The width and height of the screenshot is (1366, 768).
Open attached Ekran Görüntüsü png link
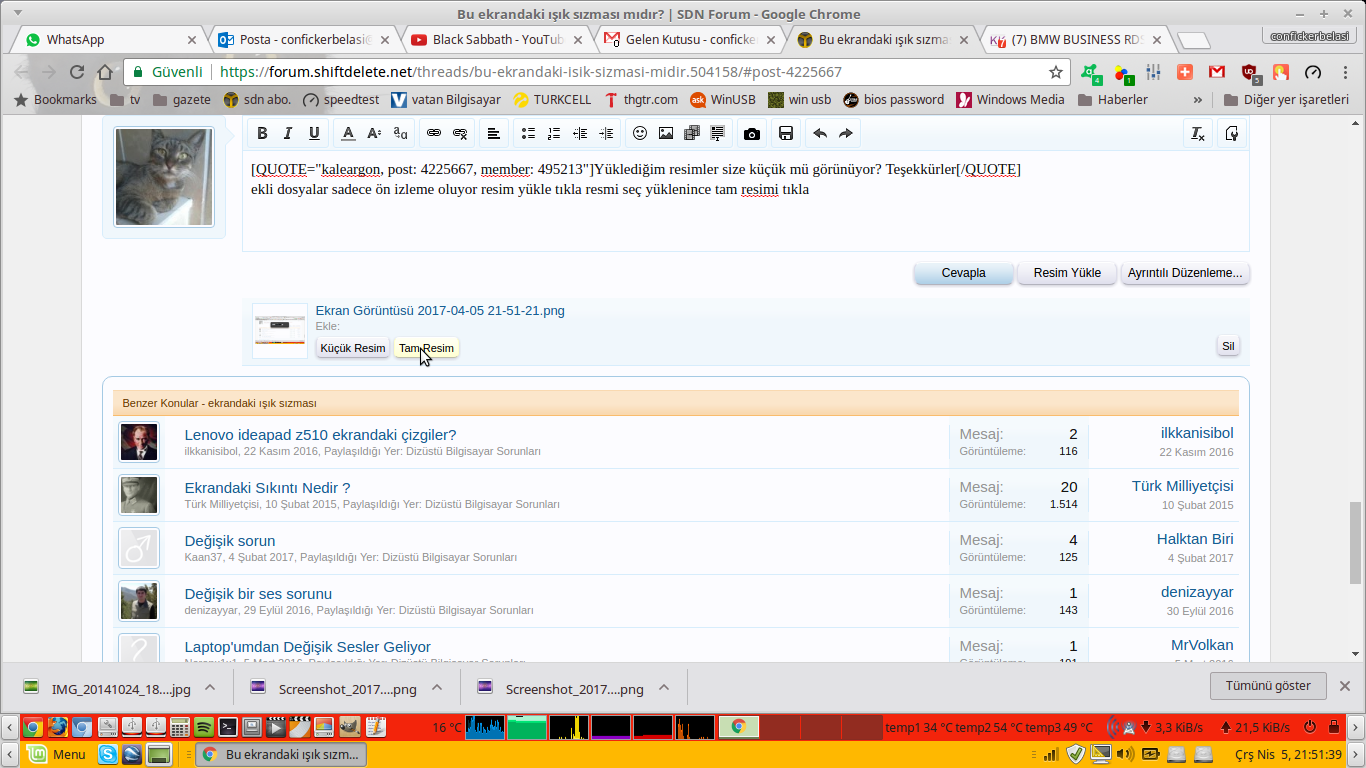click(x=440, y=310)
